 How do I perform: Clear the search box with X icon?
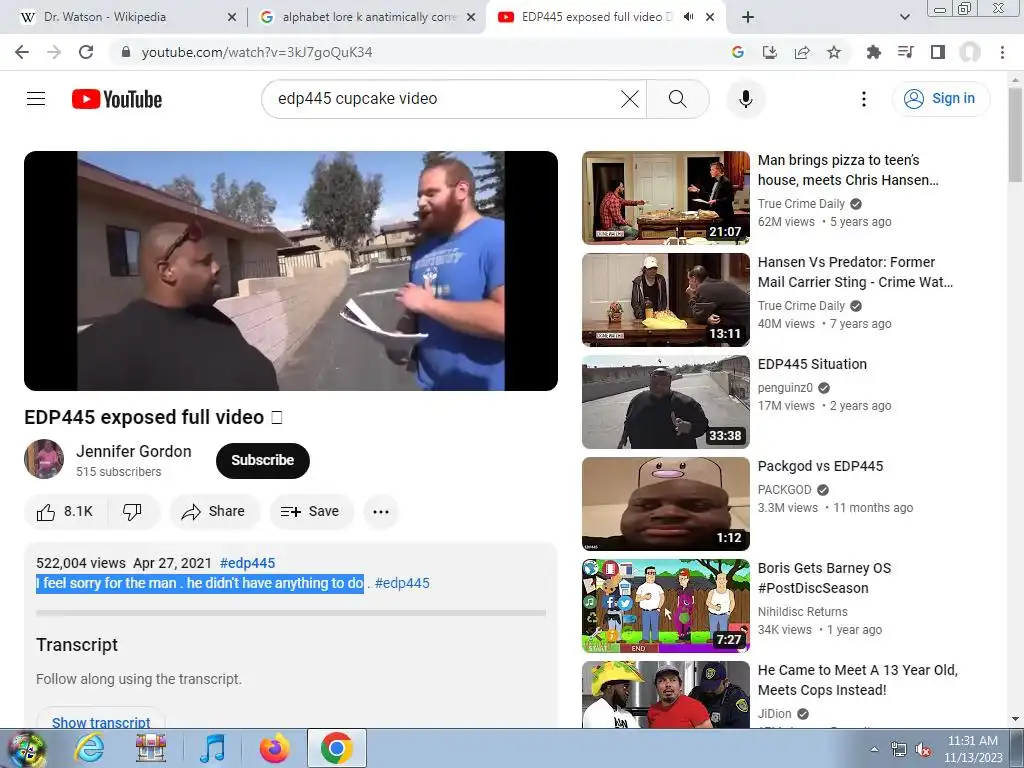pos(630,99)
